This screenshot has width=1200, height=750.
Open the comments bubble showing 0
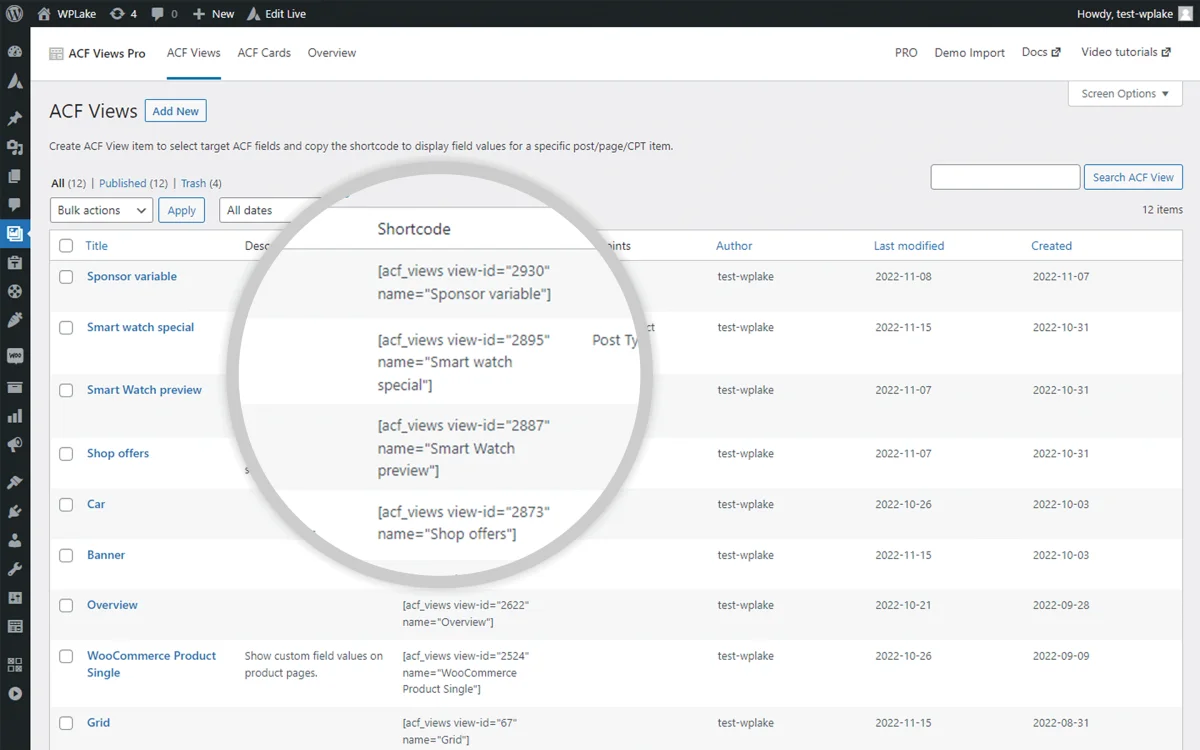[x=164, y=14]
